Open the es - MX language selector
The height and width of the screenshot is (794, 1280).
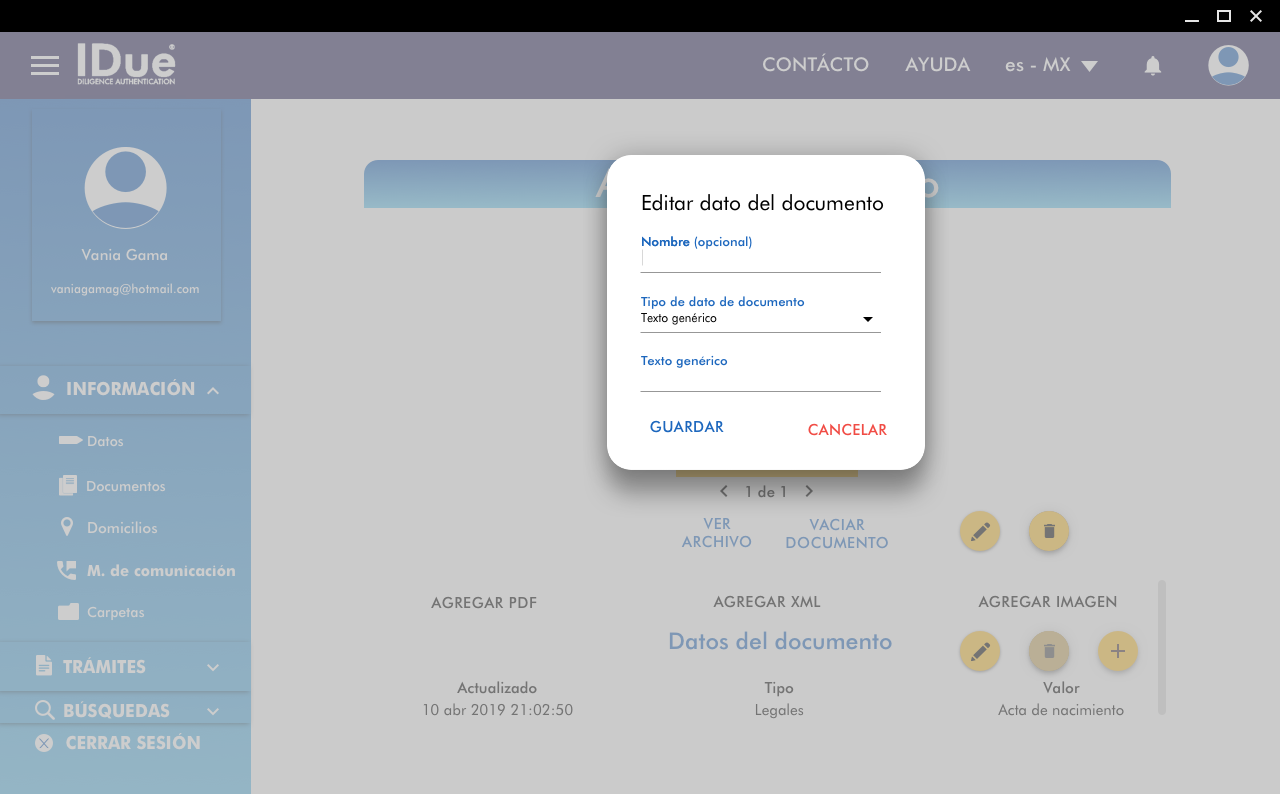point(1051,66)
